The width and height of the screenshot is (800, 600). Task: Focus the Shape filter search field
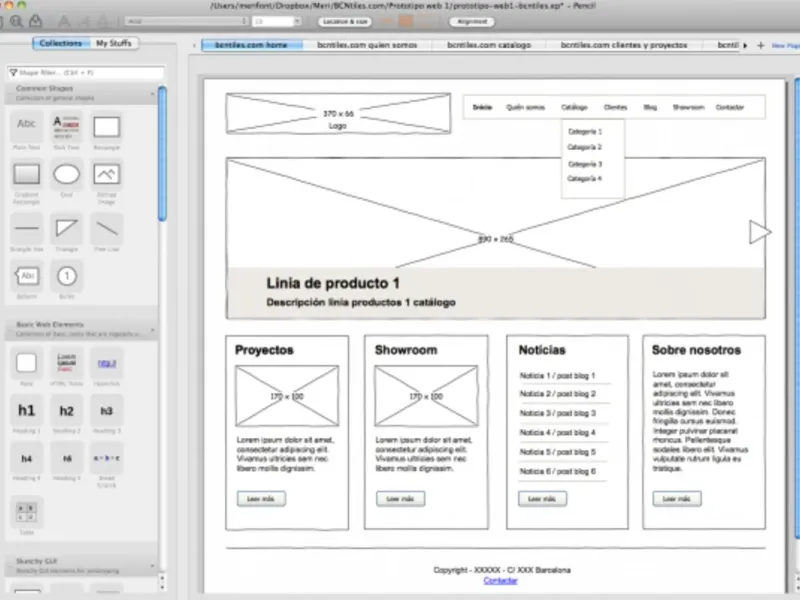tap(86, 73)
